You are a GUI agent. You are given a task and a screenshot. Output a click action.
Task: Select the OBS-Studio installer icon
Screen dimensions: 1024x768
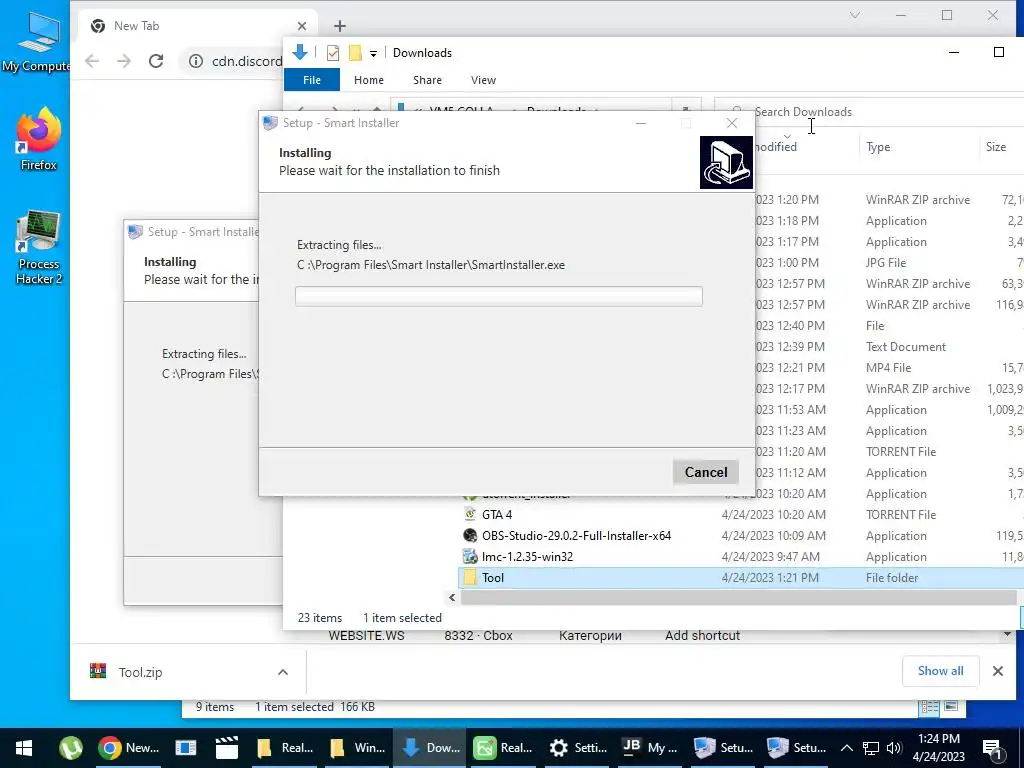coord(470,536)
